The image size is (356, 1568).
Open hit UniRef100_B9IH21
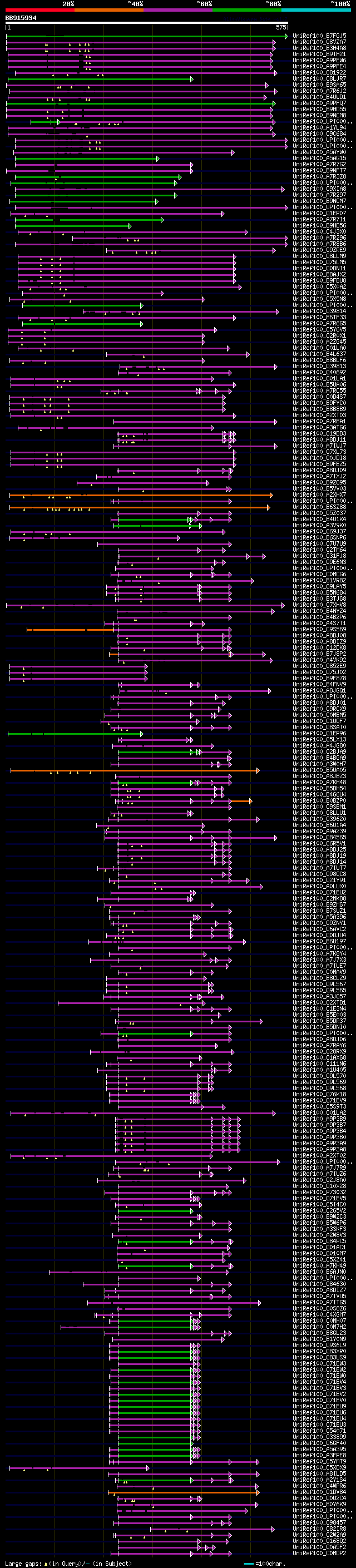point(319,54)
